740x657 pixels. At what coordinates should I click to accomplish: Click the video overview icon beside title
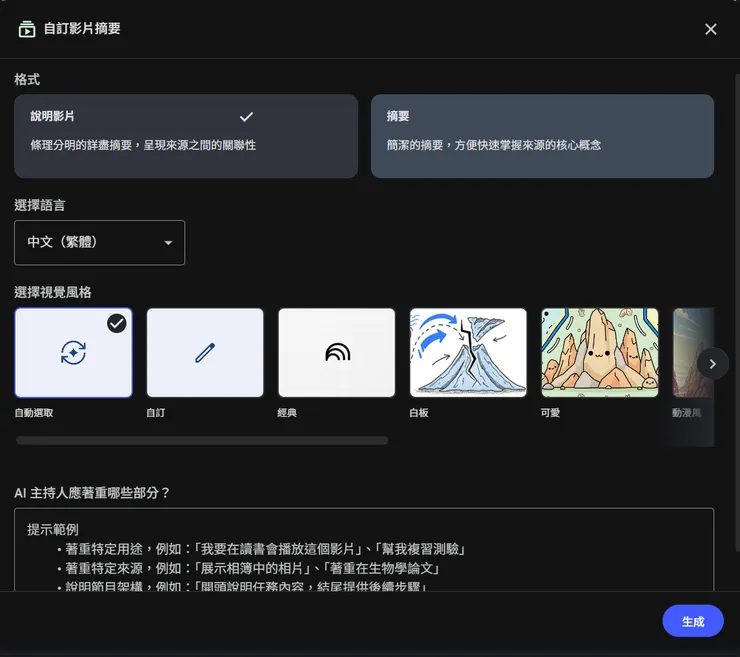point(27,29)
